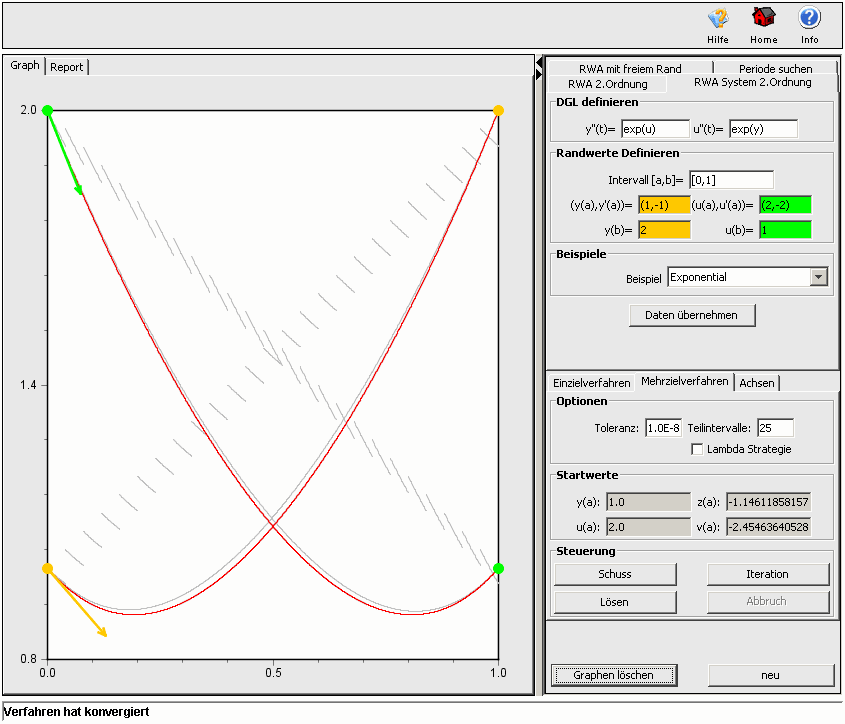This screenshot has height=724, width=845.
Task: Click the Graphen löschen button
Action: coord(614,675)
